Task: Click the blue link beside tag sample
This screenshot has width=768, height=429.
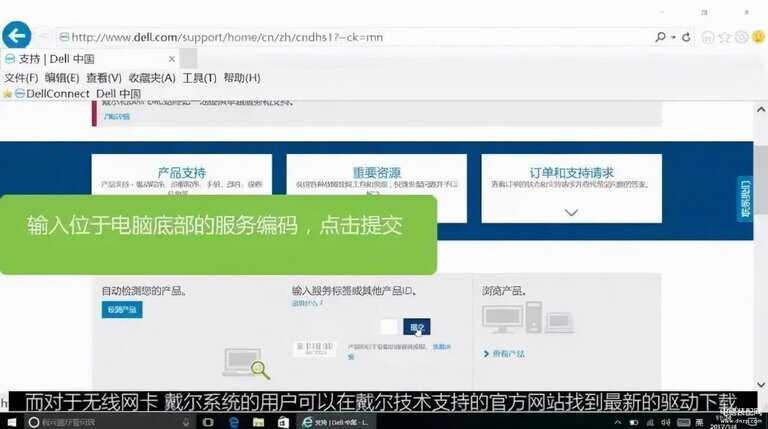Action: 441,347
